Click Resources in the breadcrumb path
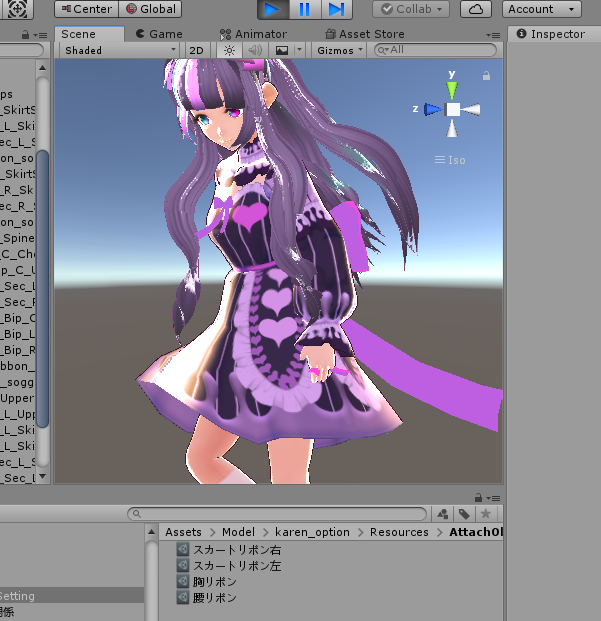This screenshot has height=621, width=601. (399, 532)
